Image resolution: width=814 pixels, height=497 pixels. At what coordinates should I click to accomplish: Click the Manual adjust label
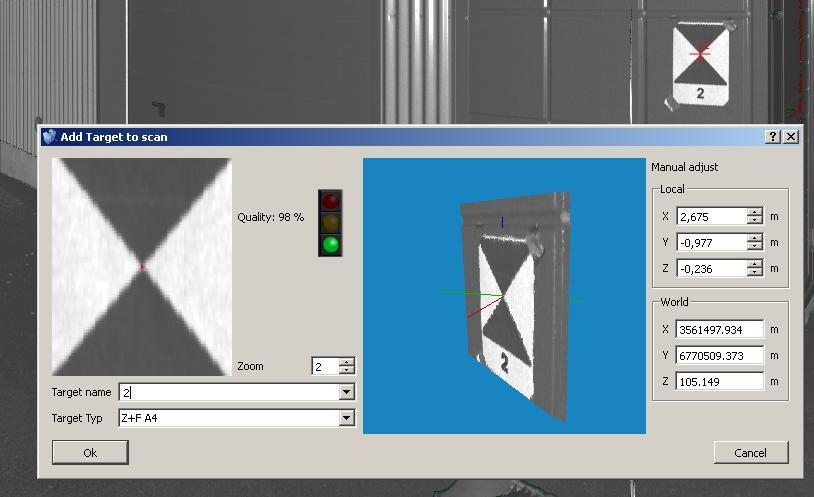684,167
